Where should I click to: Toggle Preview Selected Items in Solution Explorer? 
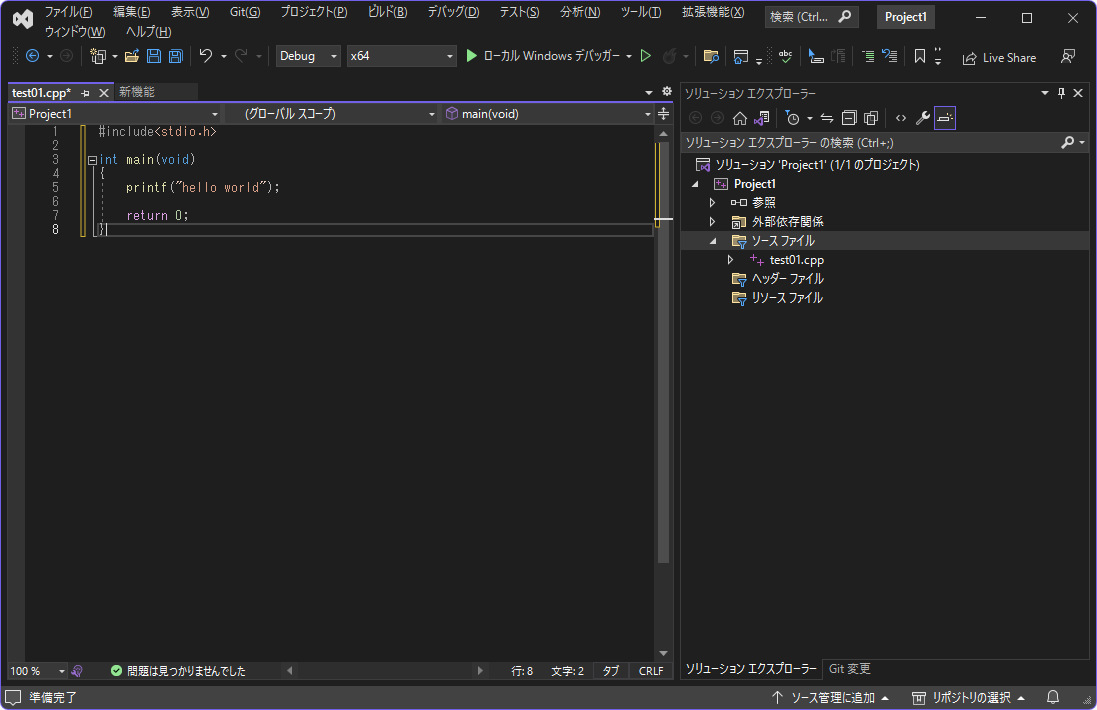coord(944,117)
